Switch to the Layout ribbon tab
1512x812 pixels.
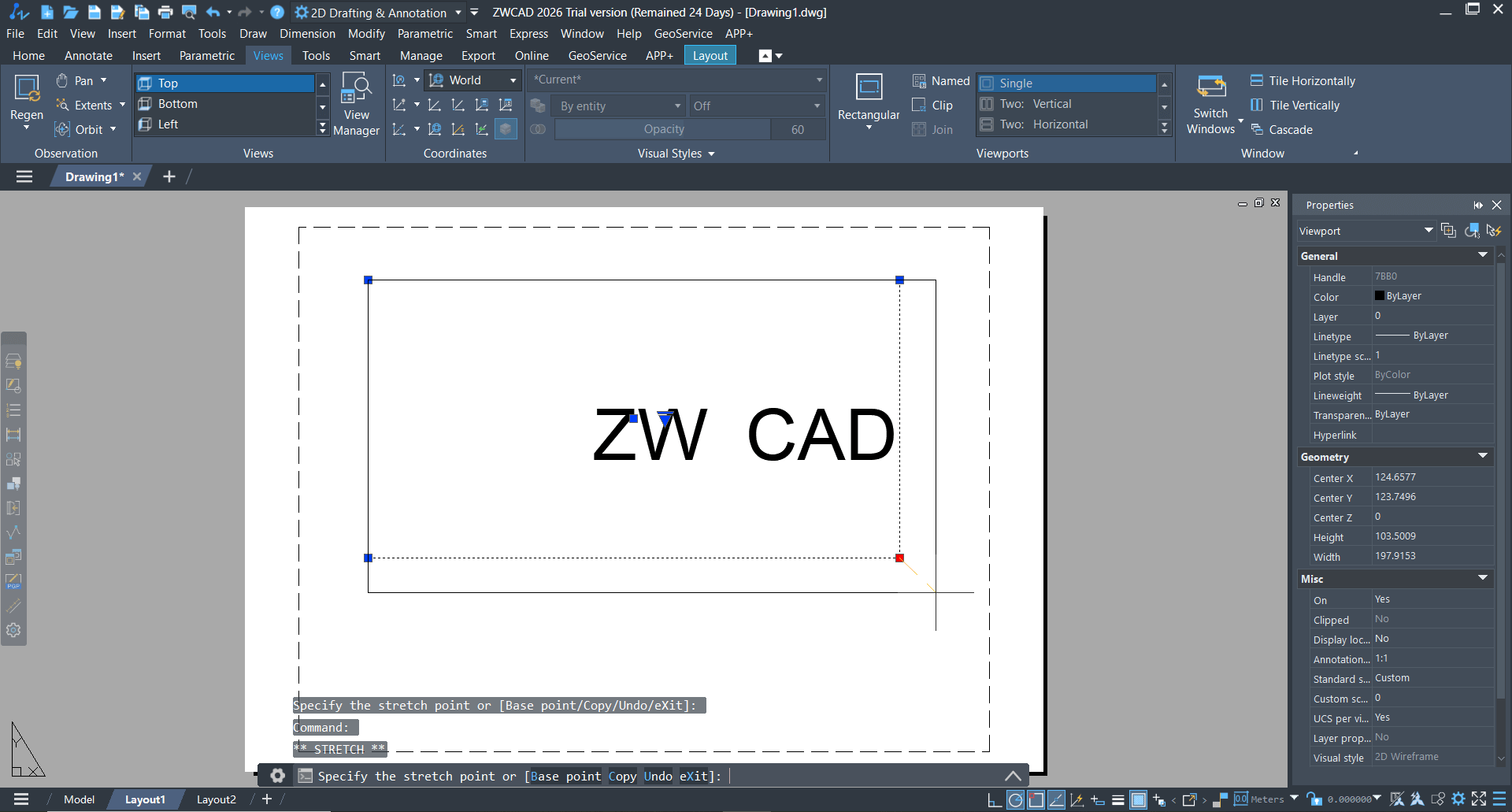710,55
